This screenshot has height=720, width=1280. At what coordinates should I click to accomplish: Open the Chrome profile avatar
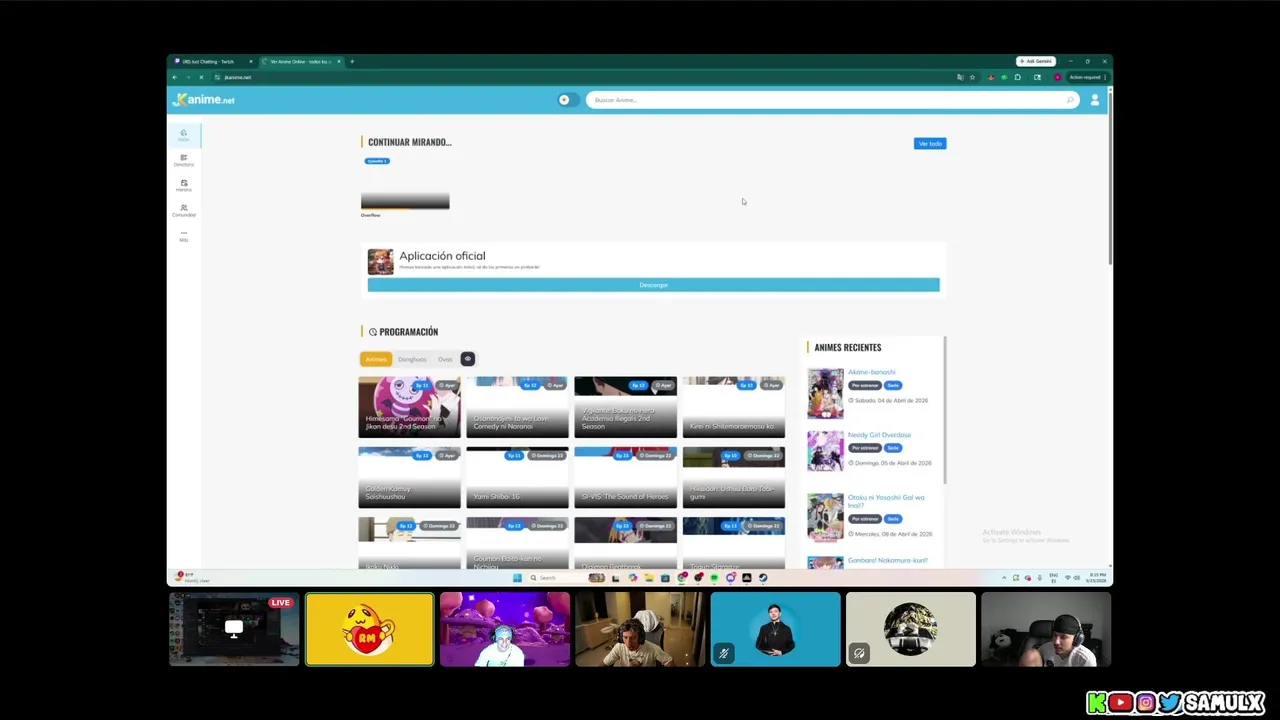point(1057,77)
